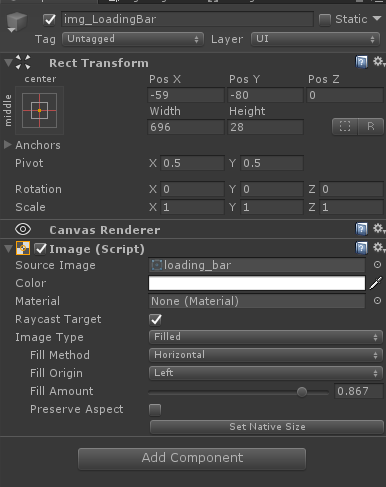Open the Layer dropdown showing UI
Image resolution: width=386 pixels, height=487 pixels.
point(315,39)
